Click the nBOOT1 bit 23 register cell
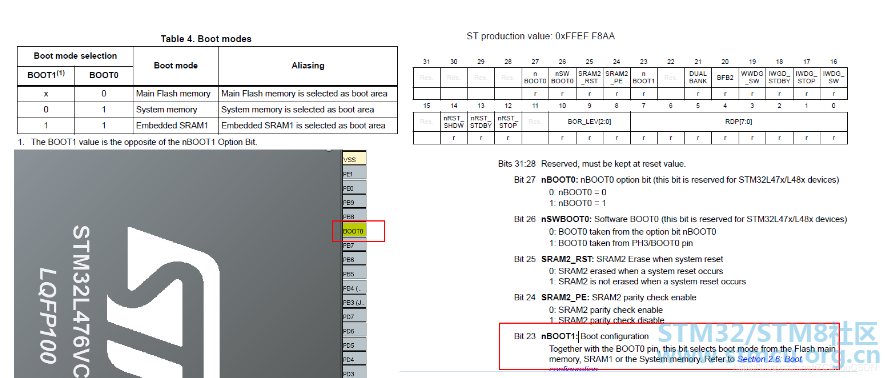Screen dimensions: 889x378 (644, 78)
